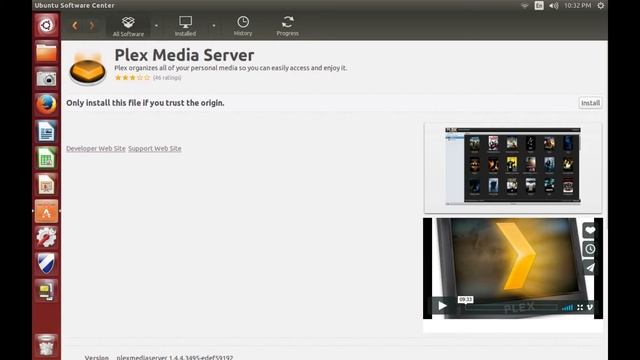640x360 pixels.
Task: Click the video progress bar
Action: pyautogui.click(x=511, y=308)
